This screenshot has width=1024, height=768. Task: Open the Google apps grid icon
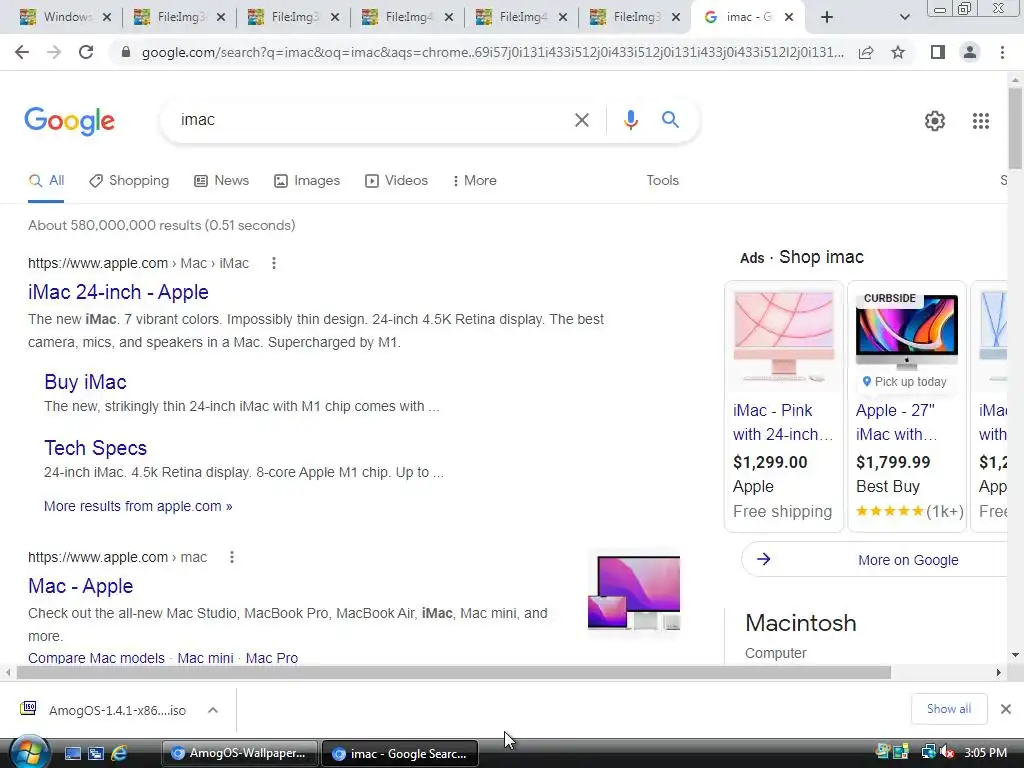(980, 121)
